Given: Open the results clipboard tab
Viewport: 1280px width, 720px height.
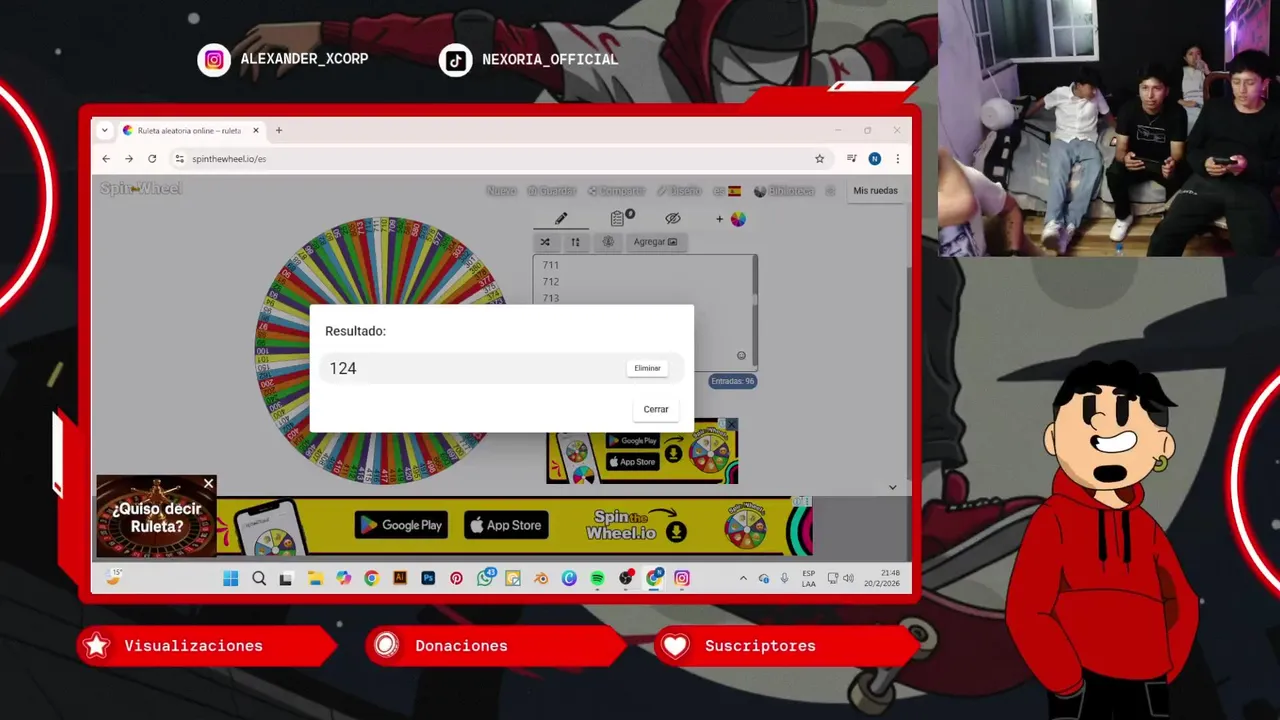Looking at the screenshot, I should 618,218.
